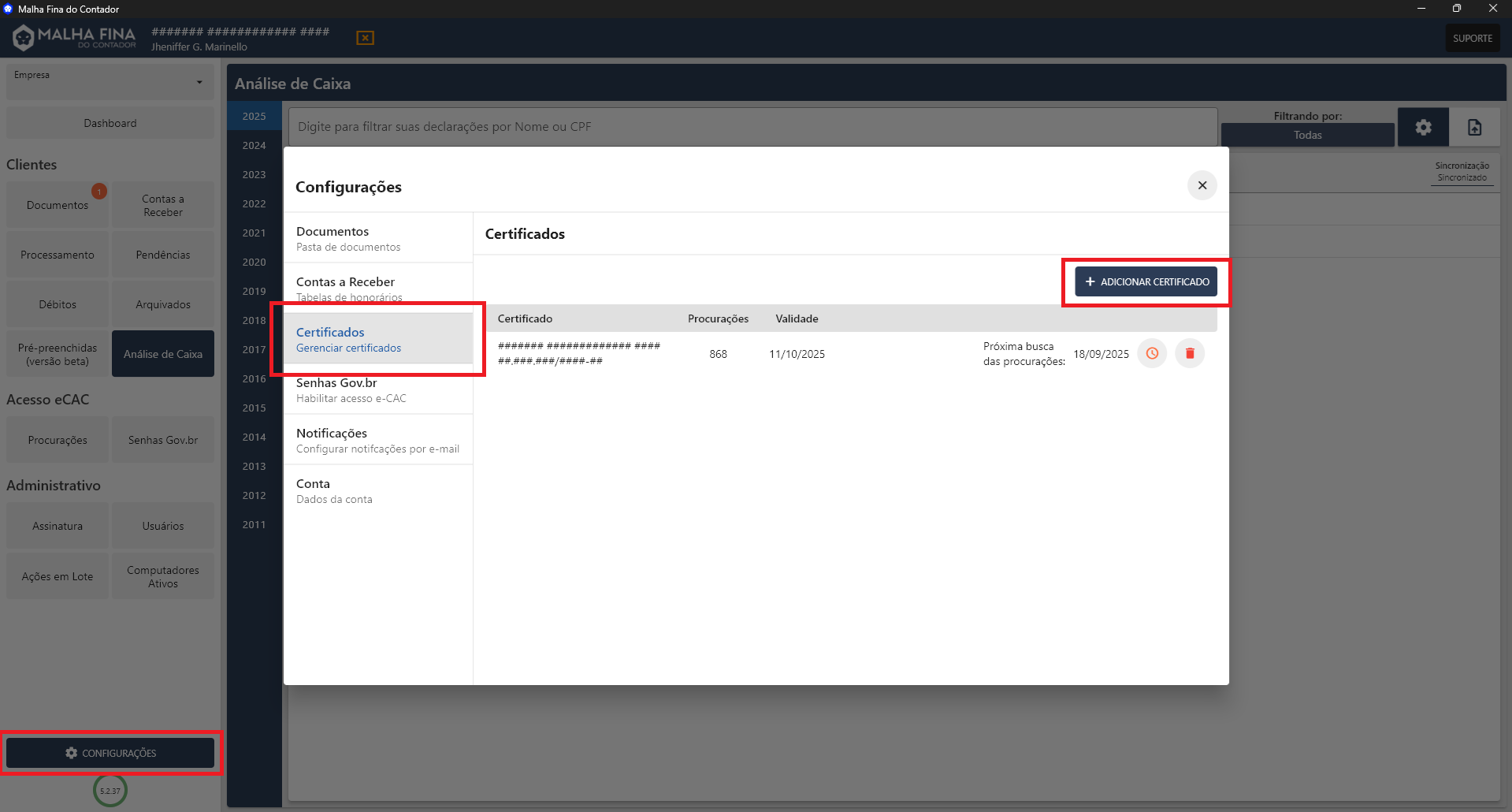The height and width of the screenshot is (812, 1512).
Task: Close the Configurações dialog with X
Action: click(1202, 185)
